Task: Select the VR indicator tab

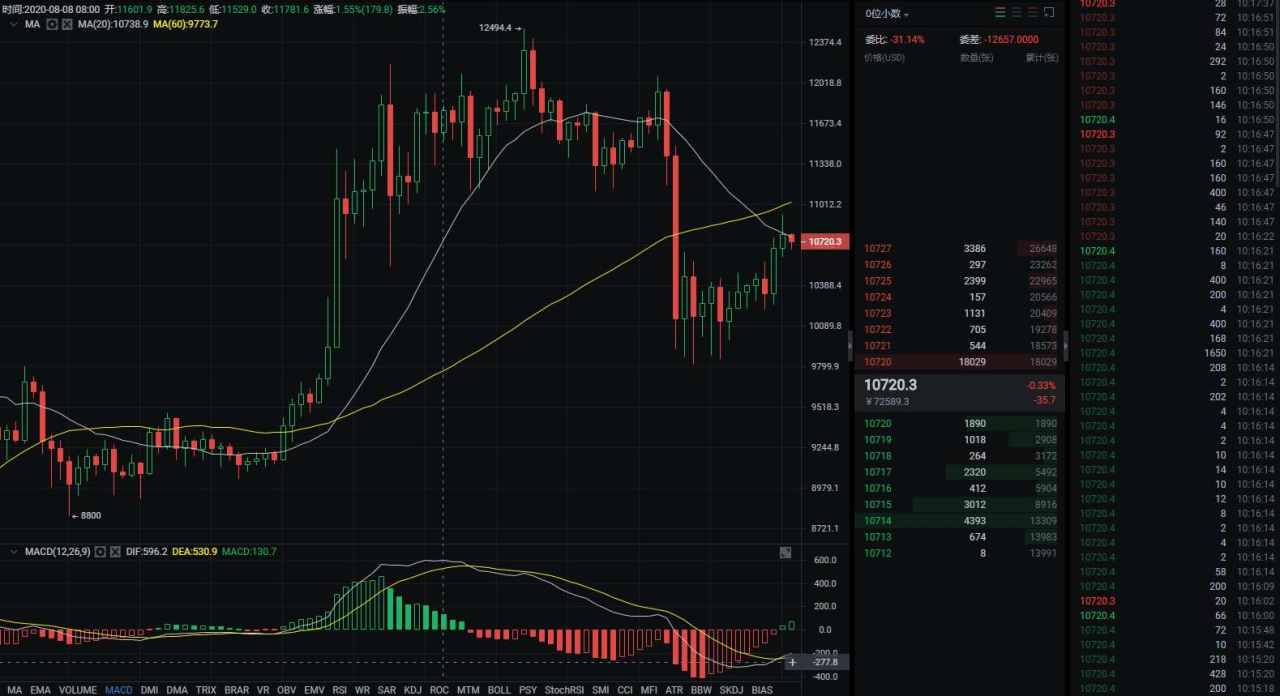Action: pyautogui.click(x=263, y=690)
